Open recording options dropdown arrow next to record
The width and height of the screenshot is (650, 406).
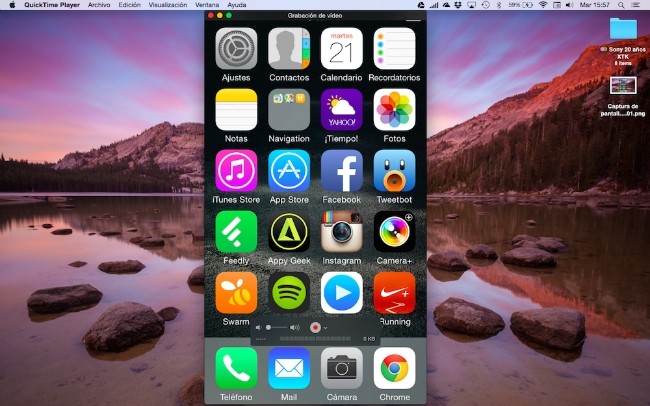point(325,328)
